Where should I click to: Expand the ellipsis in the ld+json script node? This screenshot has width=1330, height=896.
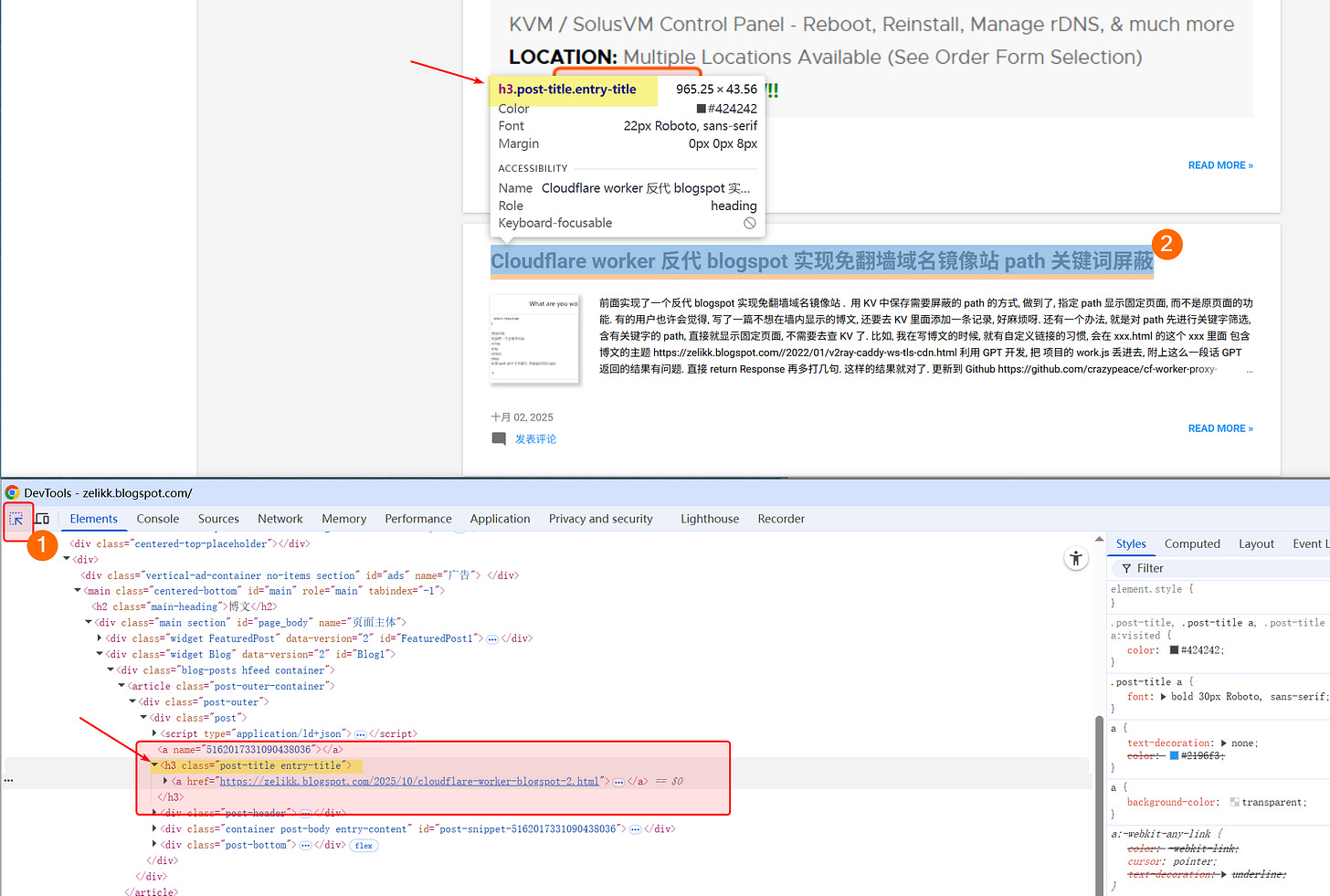(x=360, y=734)
